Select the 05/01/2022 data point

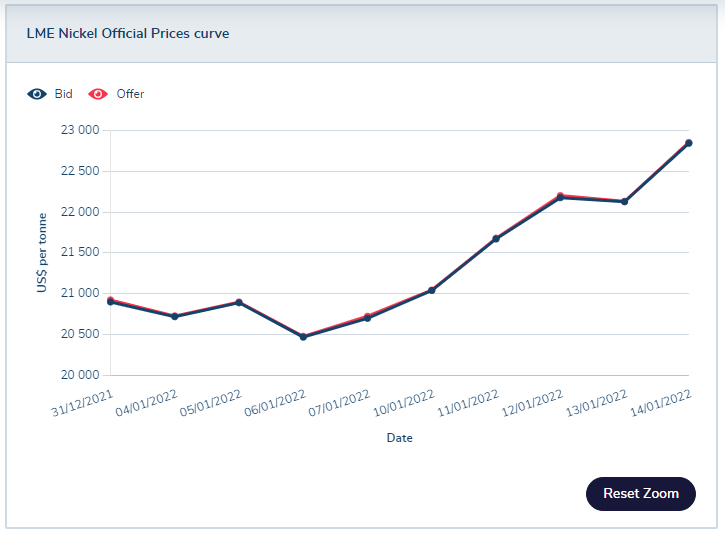point(239,302)
